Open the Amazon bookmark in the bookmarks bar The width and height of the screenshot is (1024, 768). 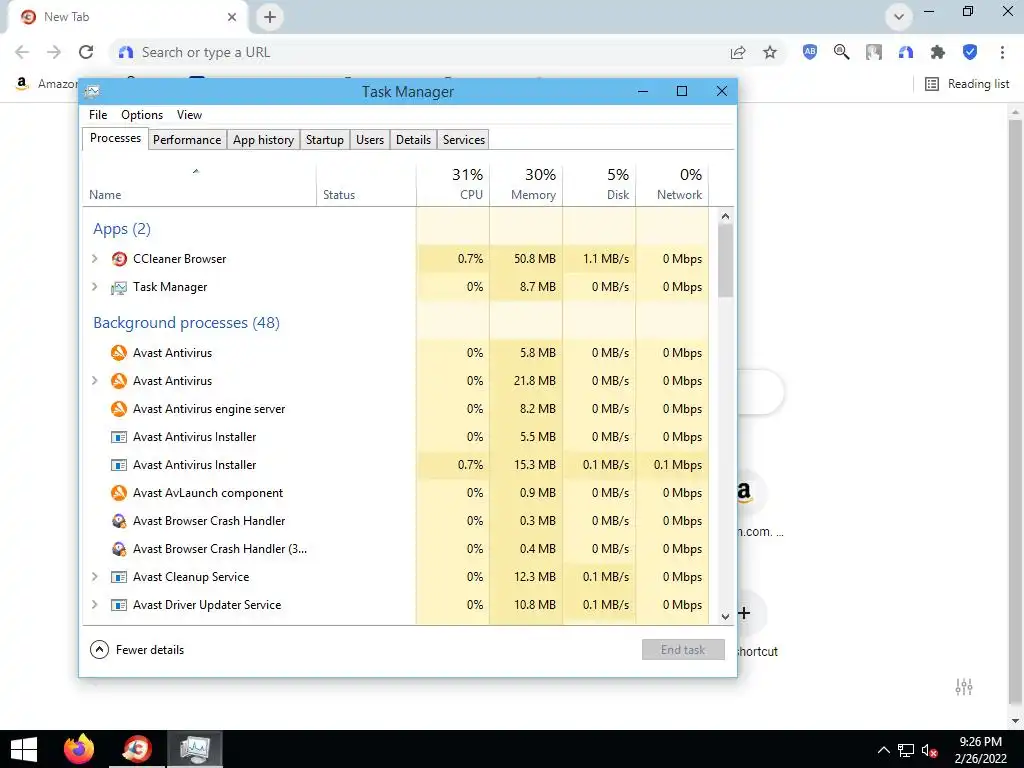pyautogui.click(x=46, y=84)
